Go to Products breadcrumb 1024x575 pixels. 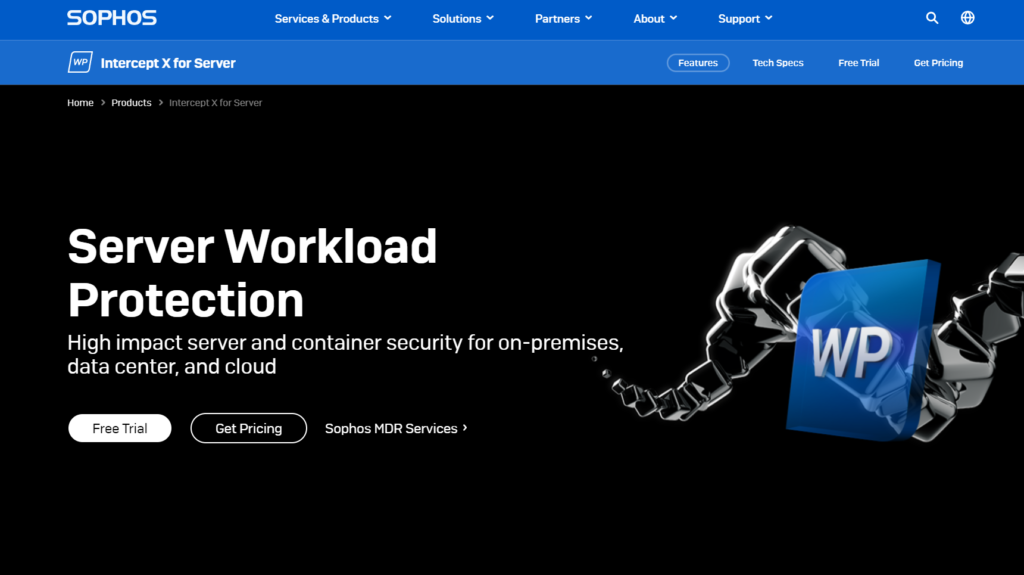[131, 103]
